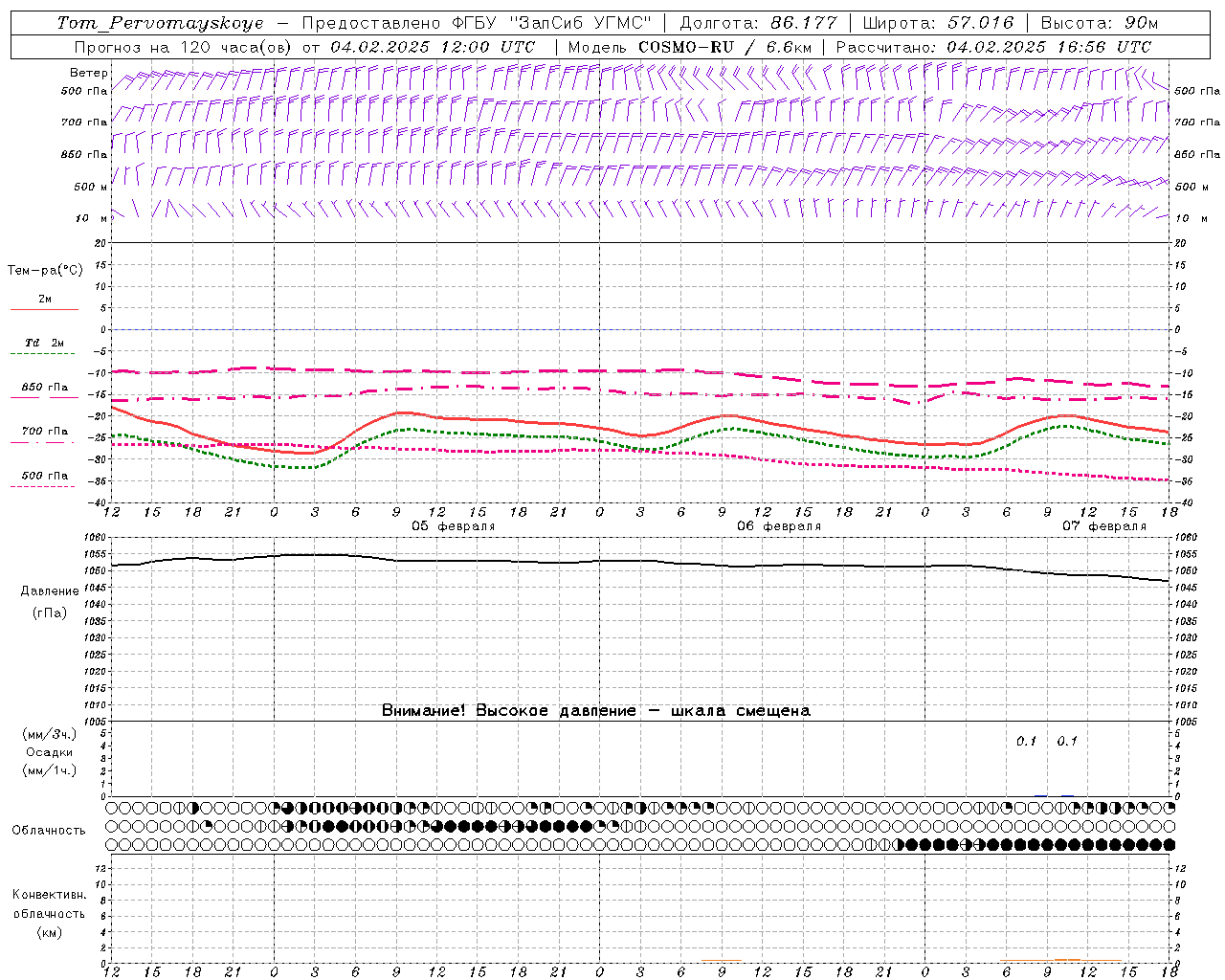Click the orange convective cloud bar
This screenshot has width=1225, height=980.
(x=1067, y=960)
